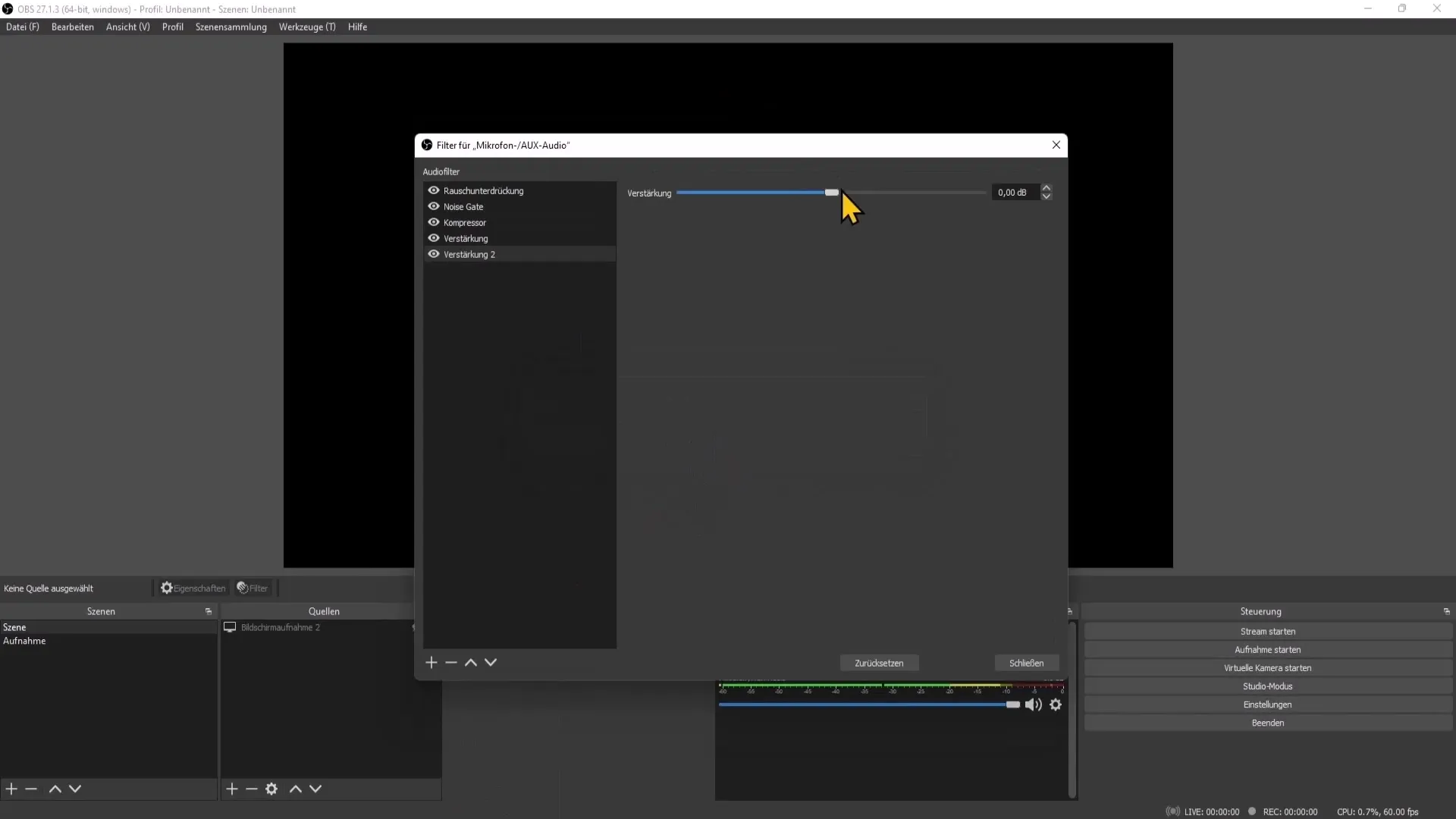
Task: Open Einstellungen from Steuerung panel
Action: click(1268, 704)
